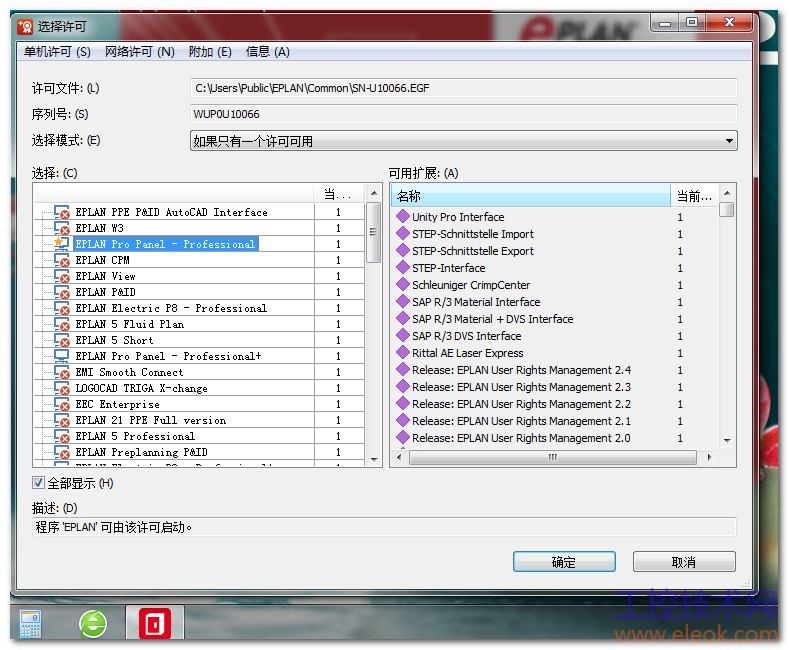Select the EPLAN View row
Image resolution: width=789 pixels, height=650 pixels.
[x=105, y=276]
